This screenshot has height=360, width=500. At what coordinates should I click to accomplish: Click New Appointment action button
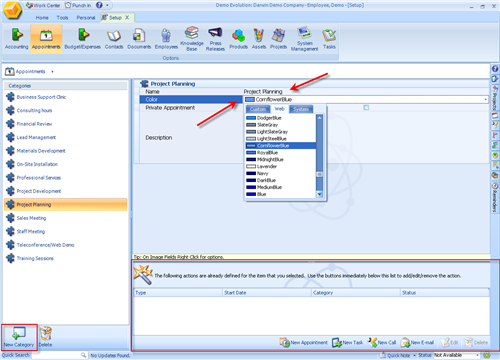point(303,342)
